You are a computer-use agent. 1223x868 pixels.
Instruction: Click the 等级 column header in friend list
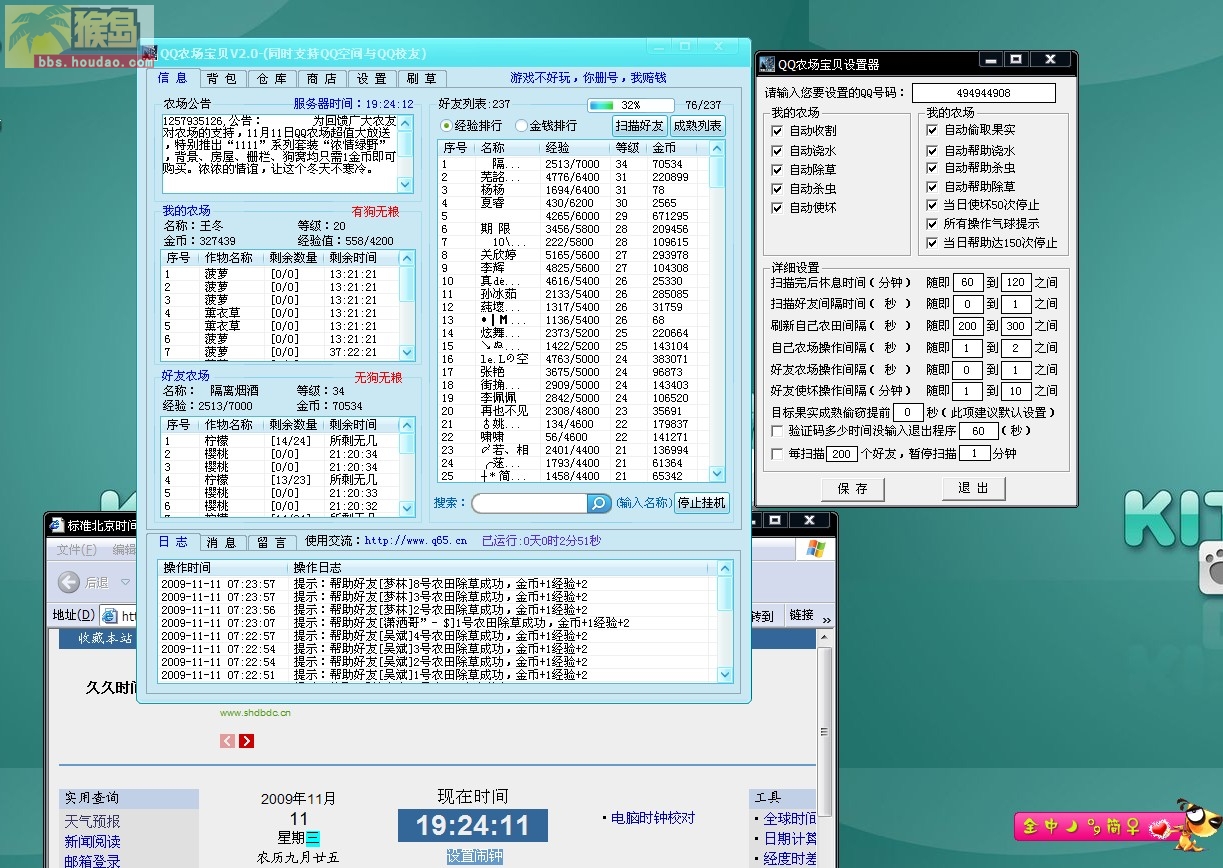(629, 148)
